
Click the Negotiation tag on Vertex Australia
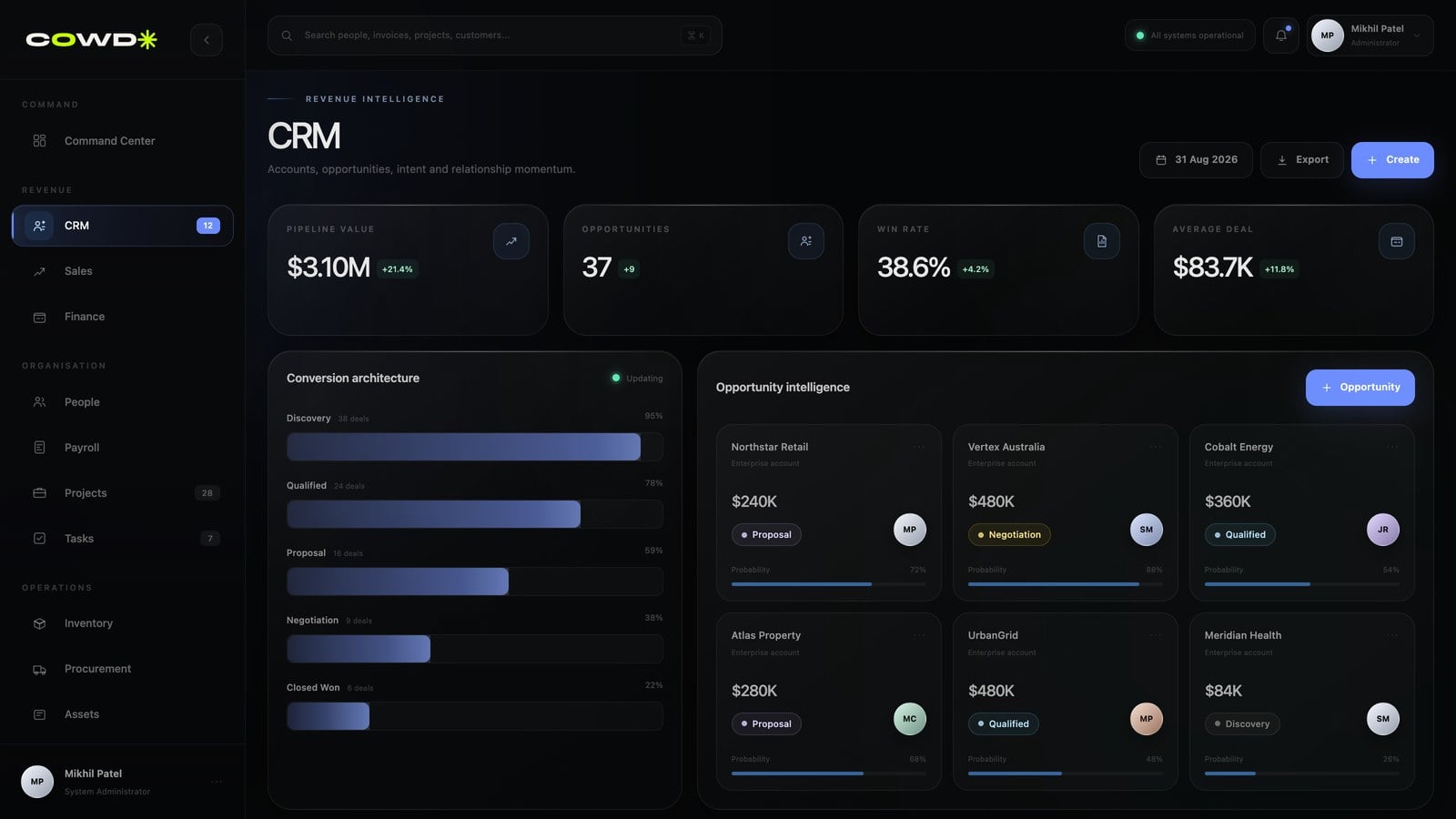pos(1009,535)
